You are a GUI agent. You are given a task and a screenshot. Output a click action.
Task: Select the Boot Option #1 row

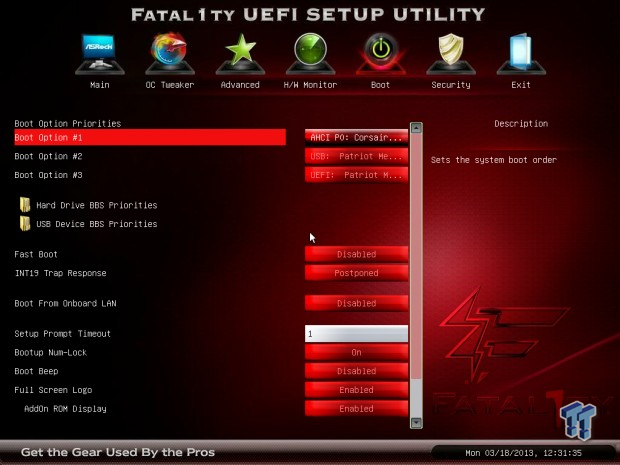click(x=150, y=137)
